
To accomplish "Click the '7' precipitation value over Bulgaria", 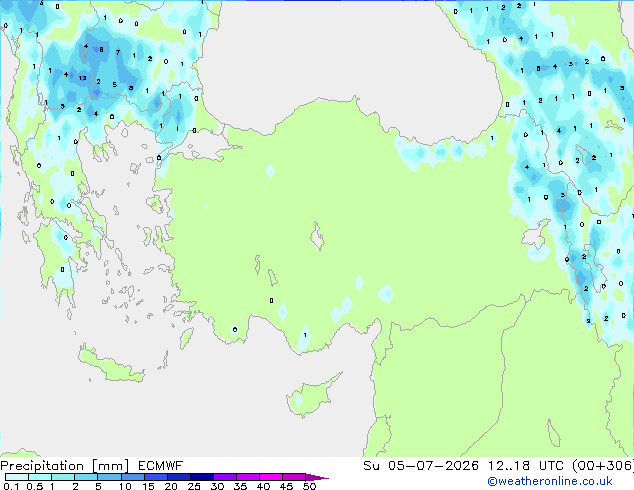I will (118, 53).
